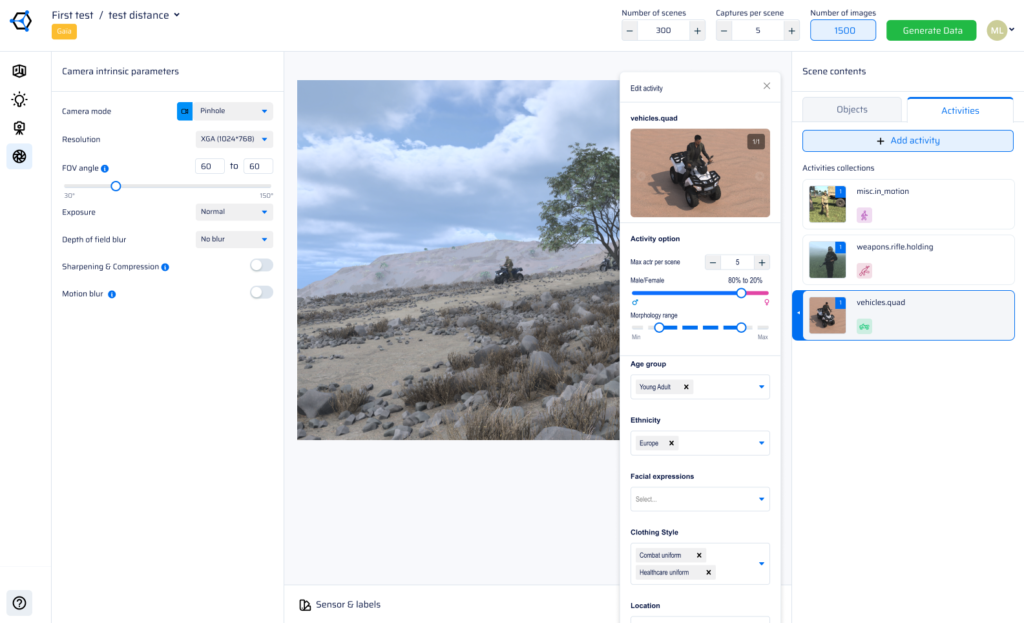Screen dimensions: 1024x623
Task: Switch to the Objects tab
Action: (x=852, y=110)
